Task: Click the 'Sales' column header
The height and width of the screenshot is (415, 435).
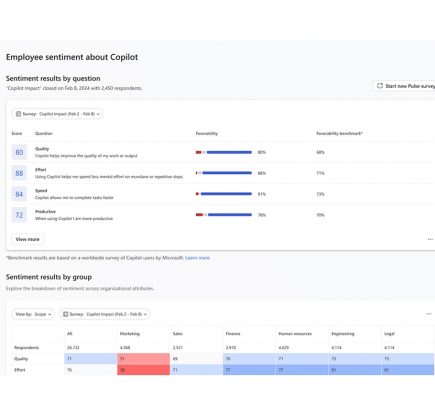Action: click(178, 334)
